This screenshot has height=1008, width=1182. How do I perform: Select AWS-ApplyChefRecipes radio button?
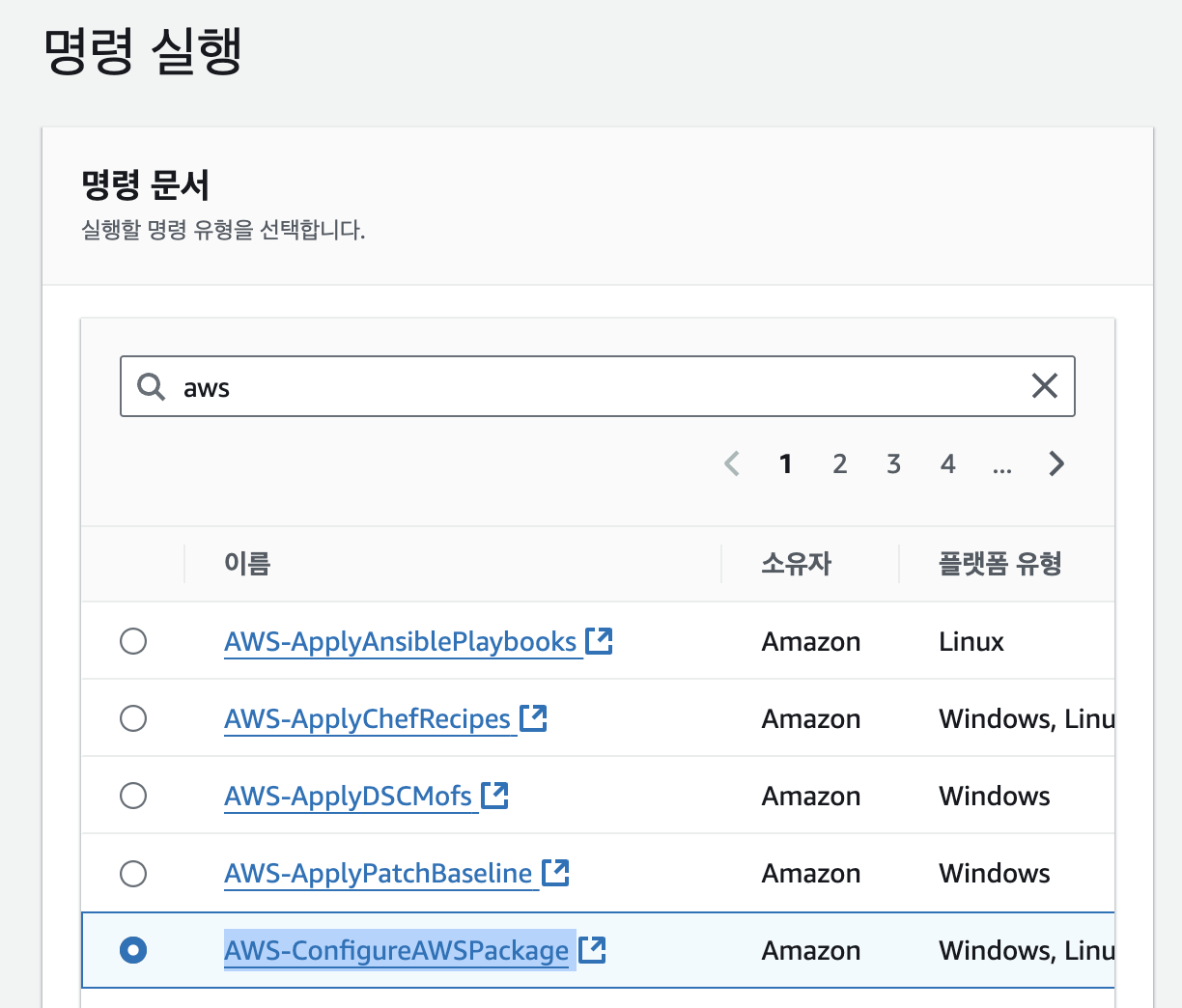pyautogui.click(x=133, y=718)
